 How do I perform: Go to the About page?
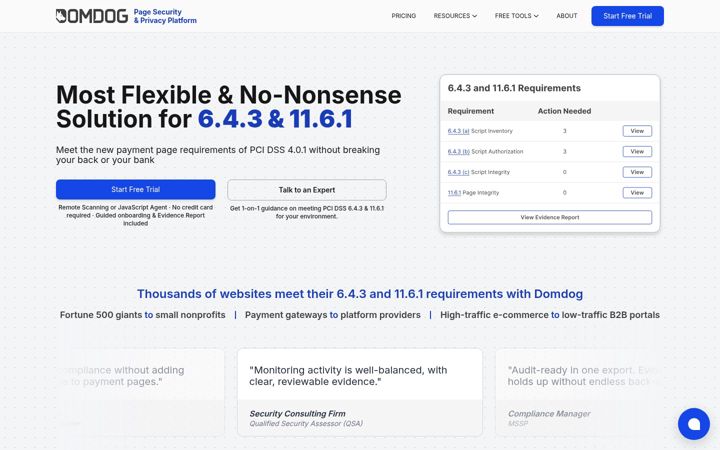567,16
